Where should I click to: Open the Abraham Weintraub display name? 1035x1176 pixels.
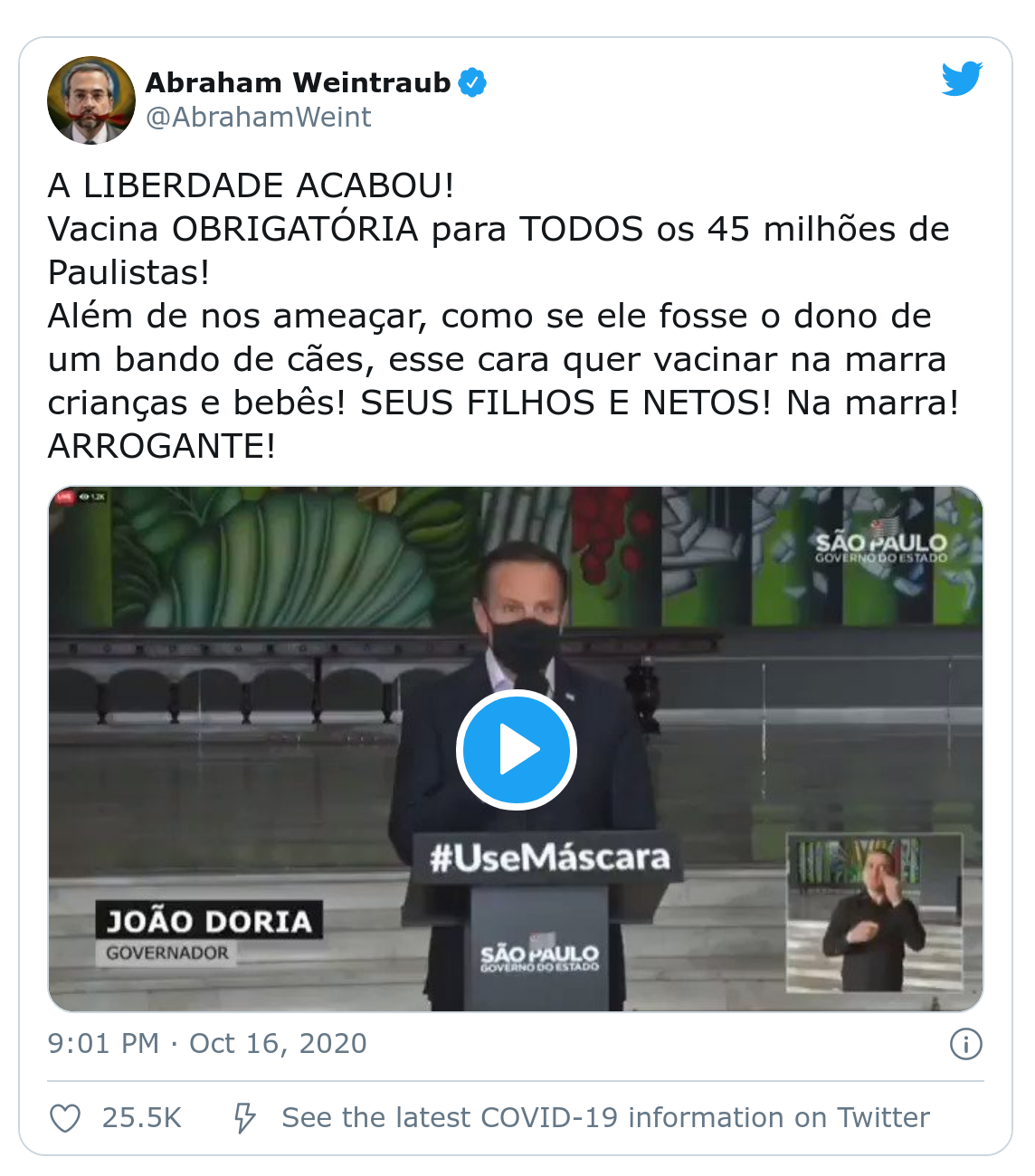point(298,82)
